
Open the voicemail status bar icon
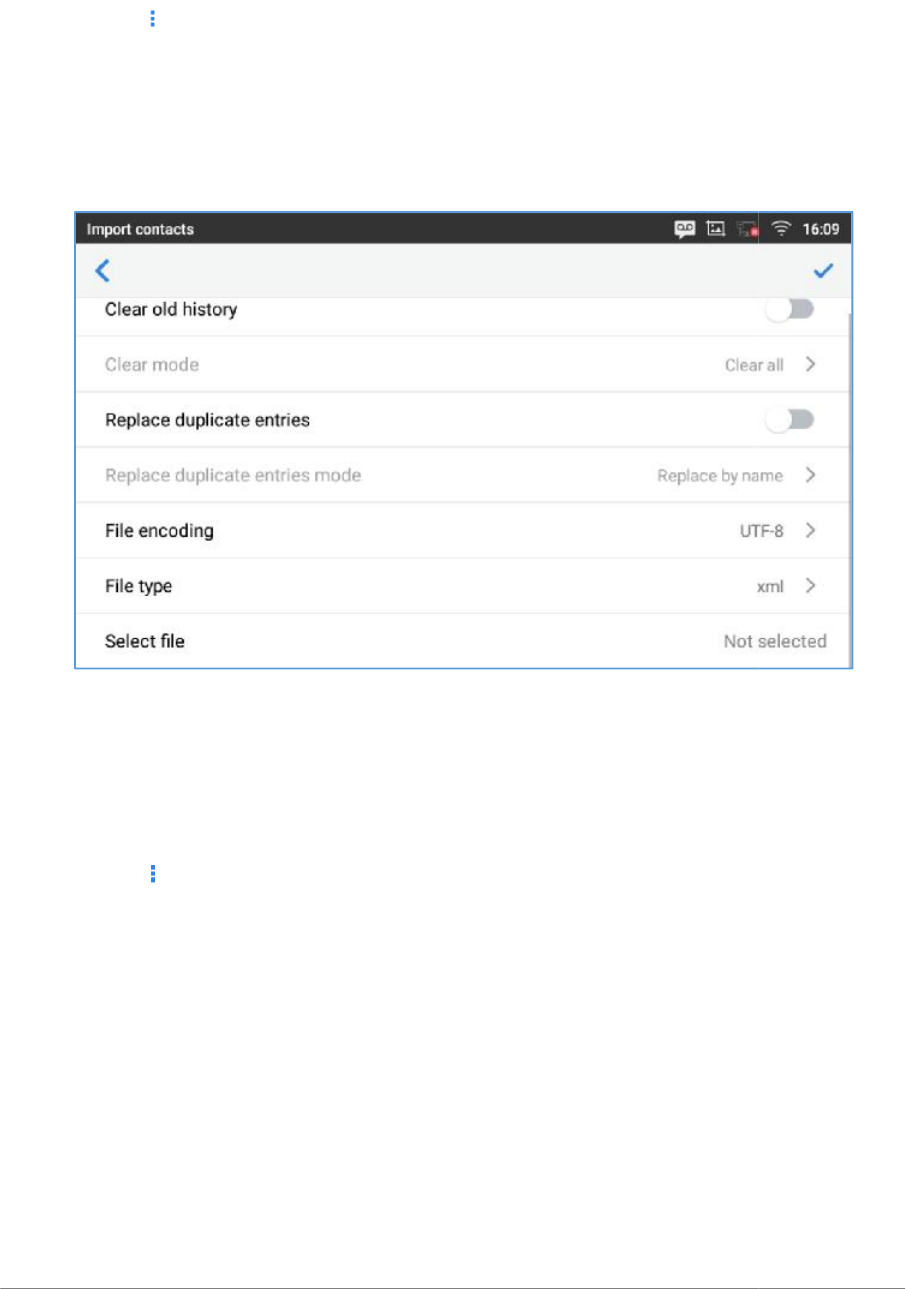[685, 229]
